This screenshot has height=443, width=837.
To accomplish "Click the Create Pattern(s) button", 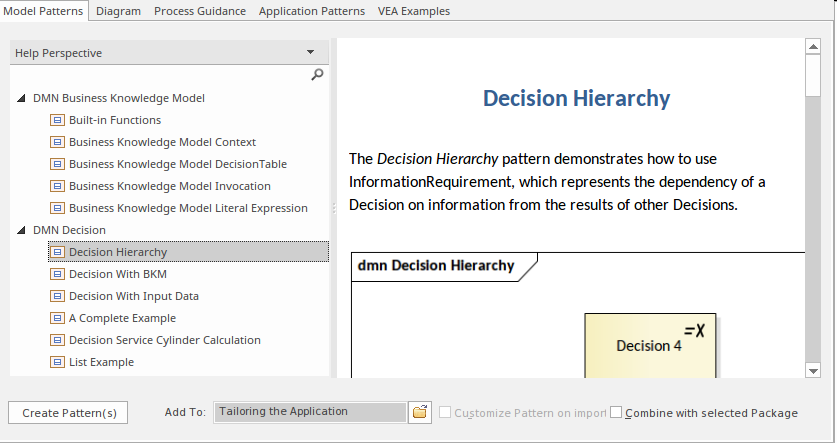I will [68, 412].
